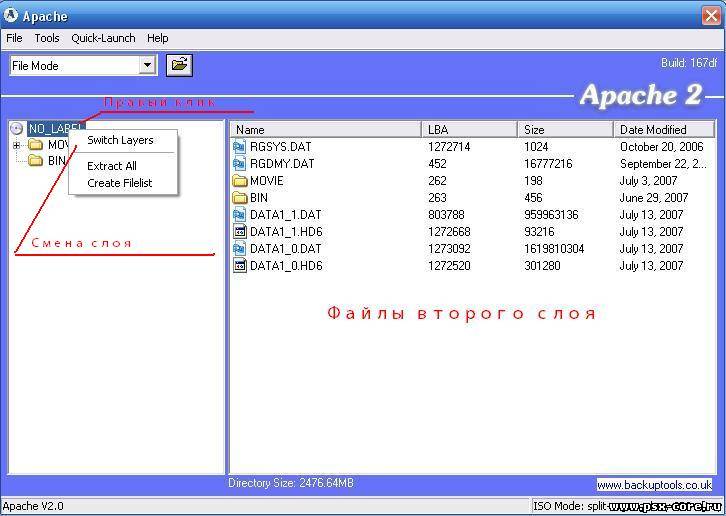Select the DATA1_1.HD6 file name

(x=286, y=232)
